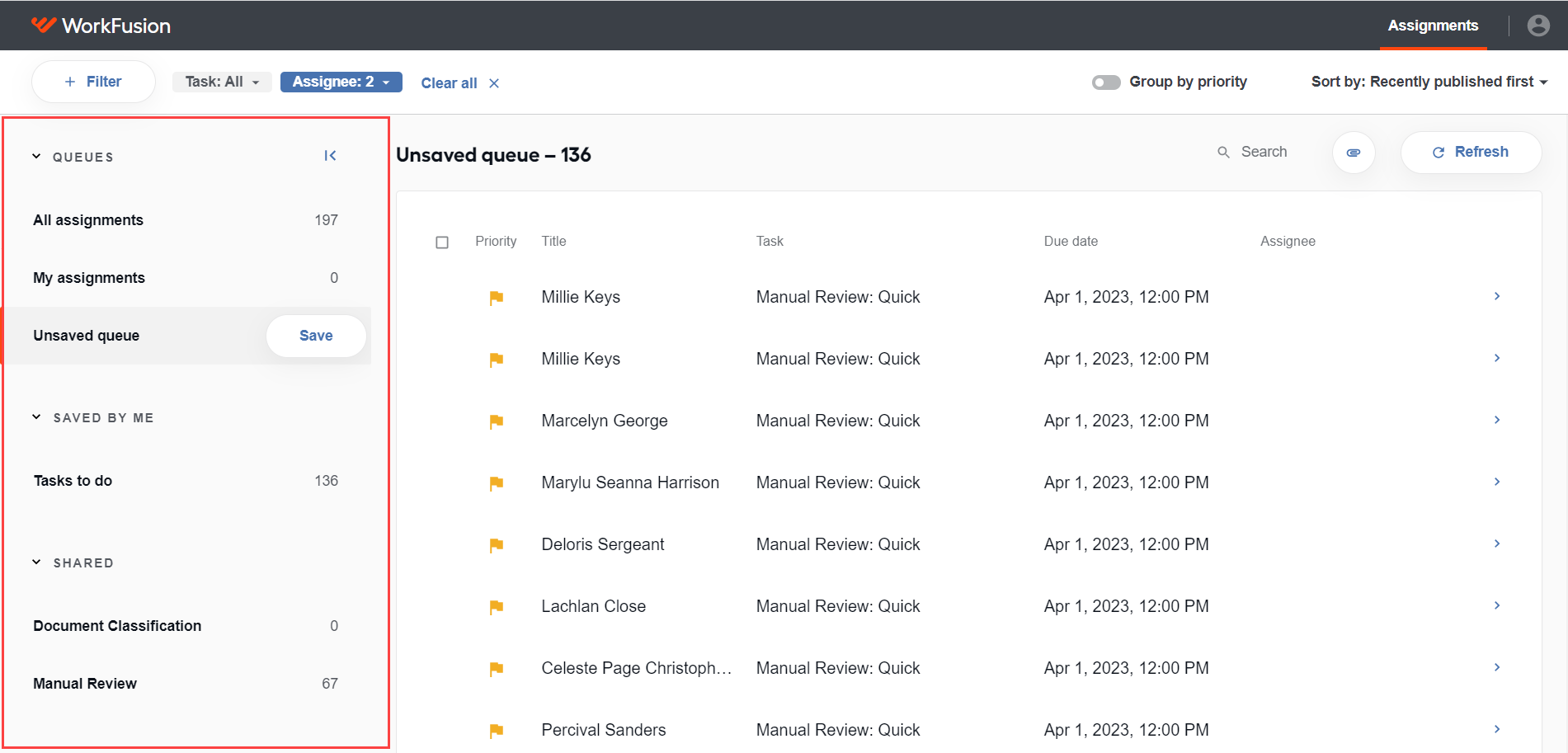The image size is (1568, 753).
Task: Collapse the queues sidebar panel
Action: click(x=330, y=156)
